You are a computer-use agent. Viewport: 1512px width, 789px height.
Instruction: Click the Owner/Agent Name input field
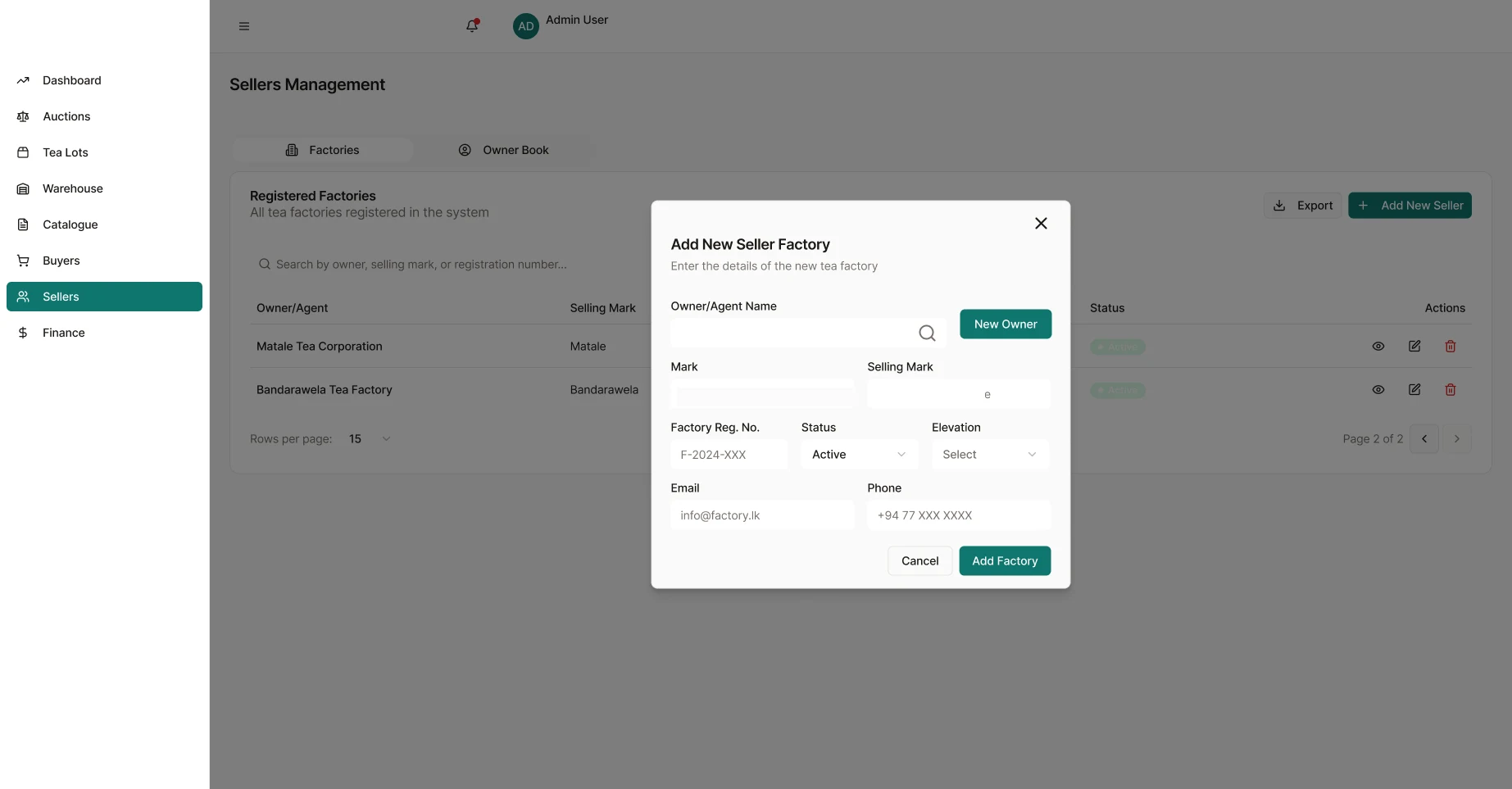pos(808,333)
